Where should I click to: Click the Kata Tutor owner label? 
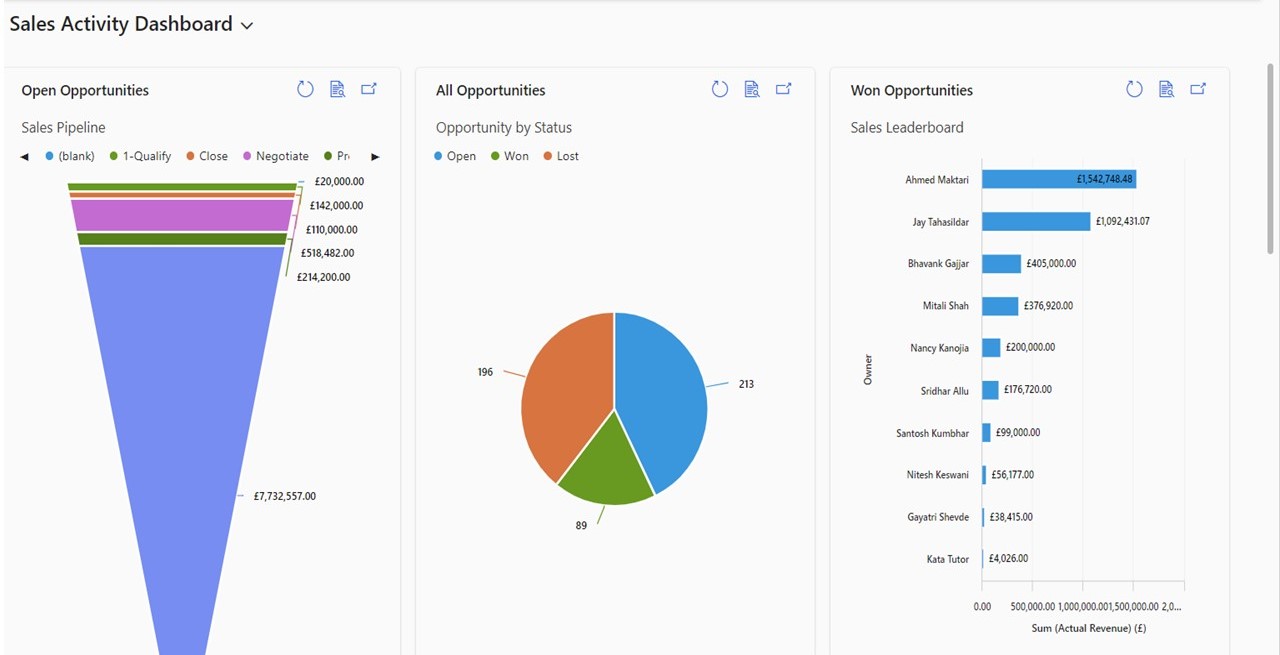pyautogui.click(x=948, y=560)
